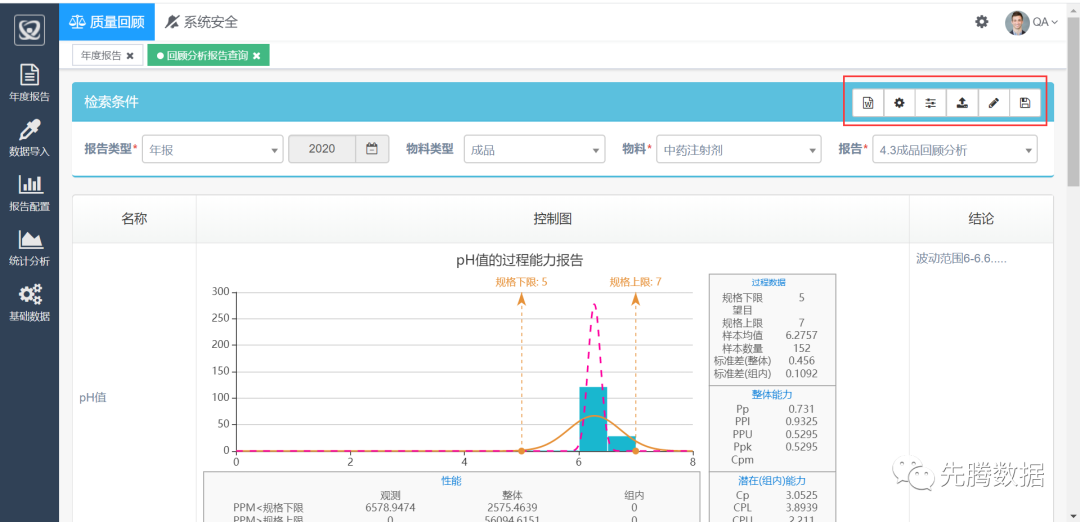This screenshot has height=522, width=1080.
Task: Click the app logo in the sidebar
Action: click(29, 30)
